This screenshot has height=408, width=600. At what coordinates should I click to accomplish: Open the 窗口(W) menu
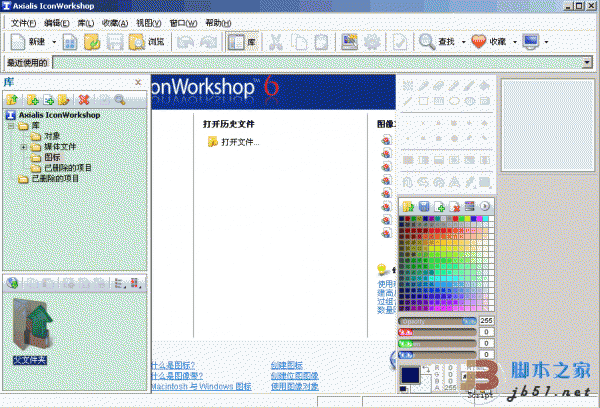(x=183, y=23)
